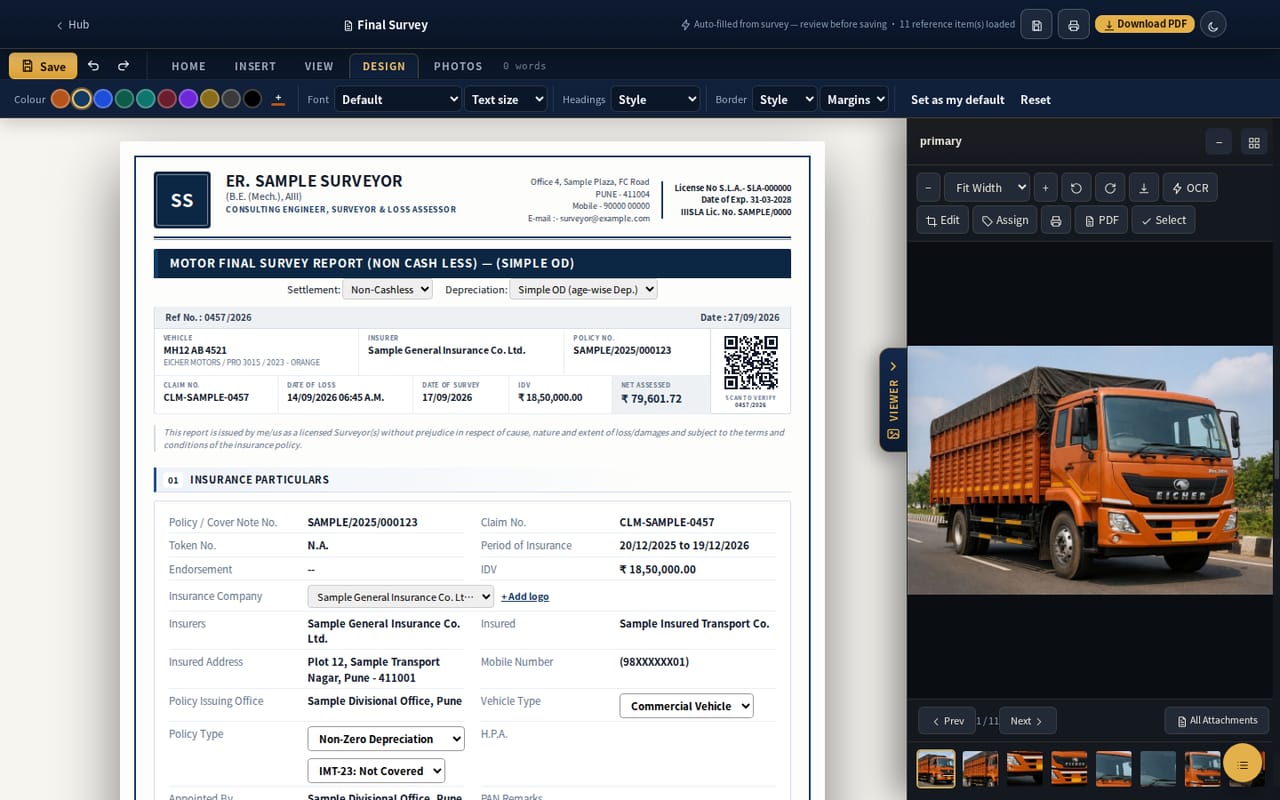
Task: Print the image from the viewer toolbar
Action: click(x=1055, y=220)
